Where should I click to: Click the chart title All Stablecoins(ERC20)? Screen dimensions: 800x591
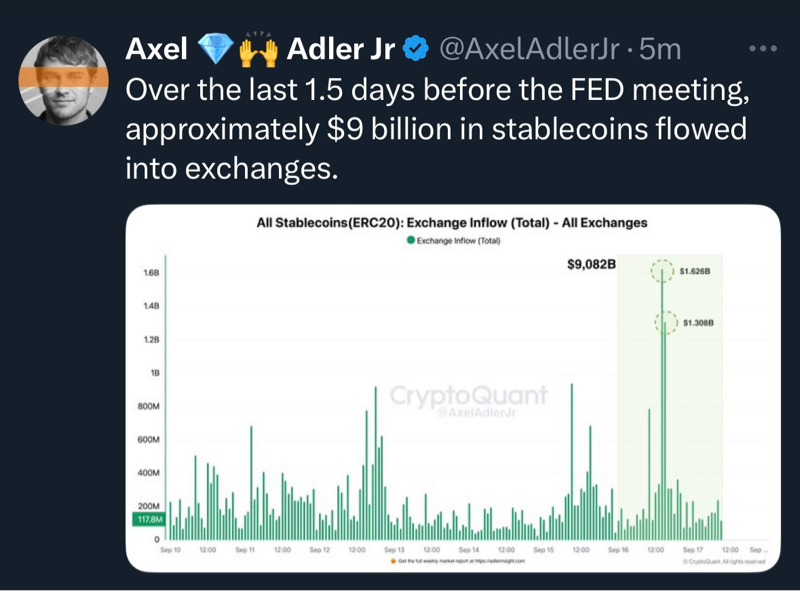(452, 223)
